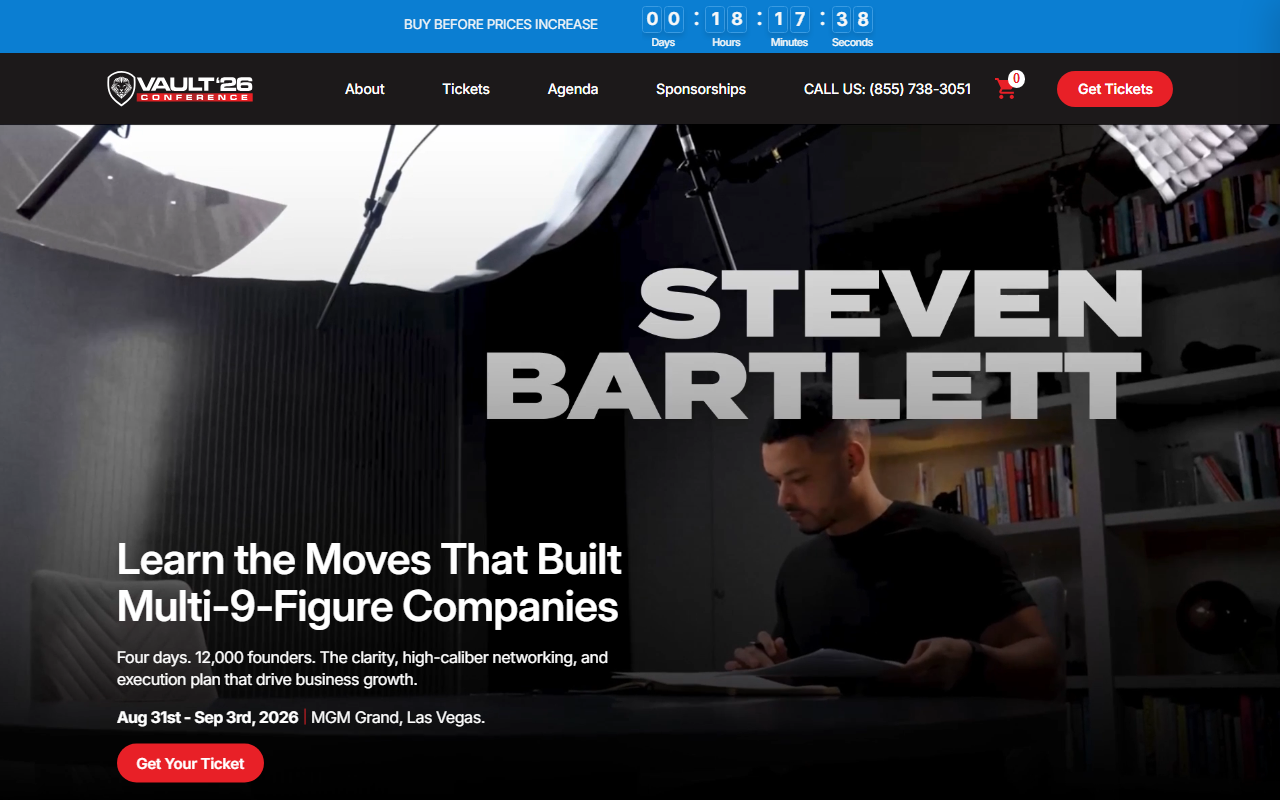
Task: Select the Seconds countdown label
Action: [852, 42]
